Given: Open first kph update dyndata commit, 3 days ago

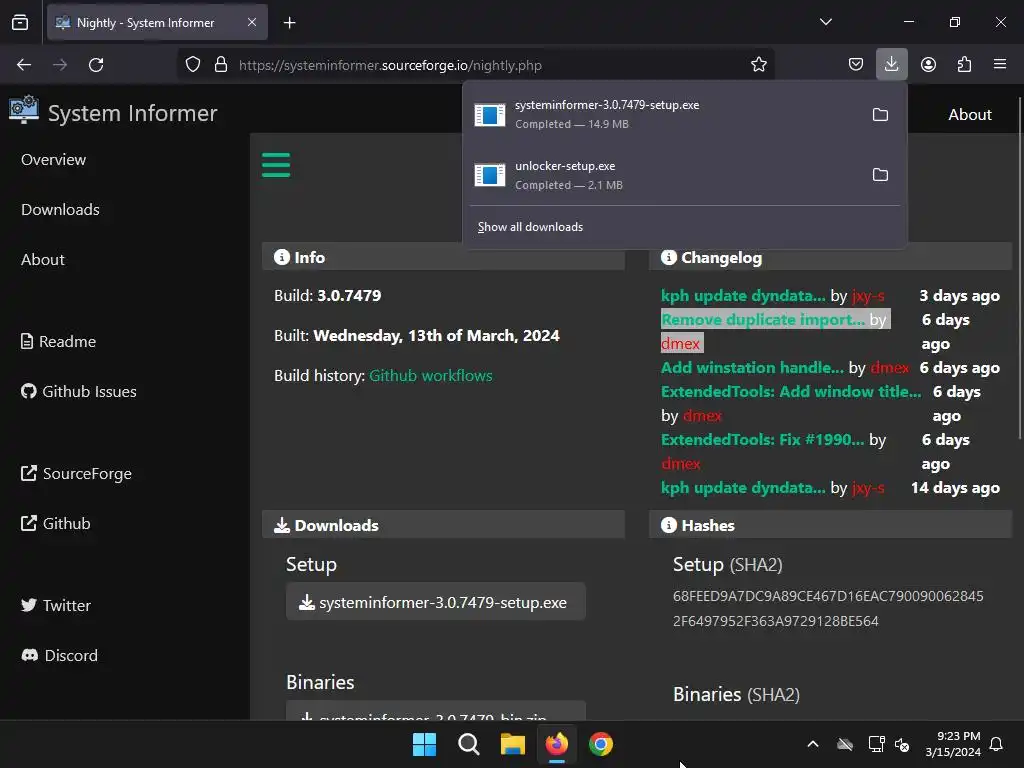Looking at the screenshot, I should coord(743,296).
